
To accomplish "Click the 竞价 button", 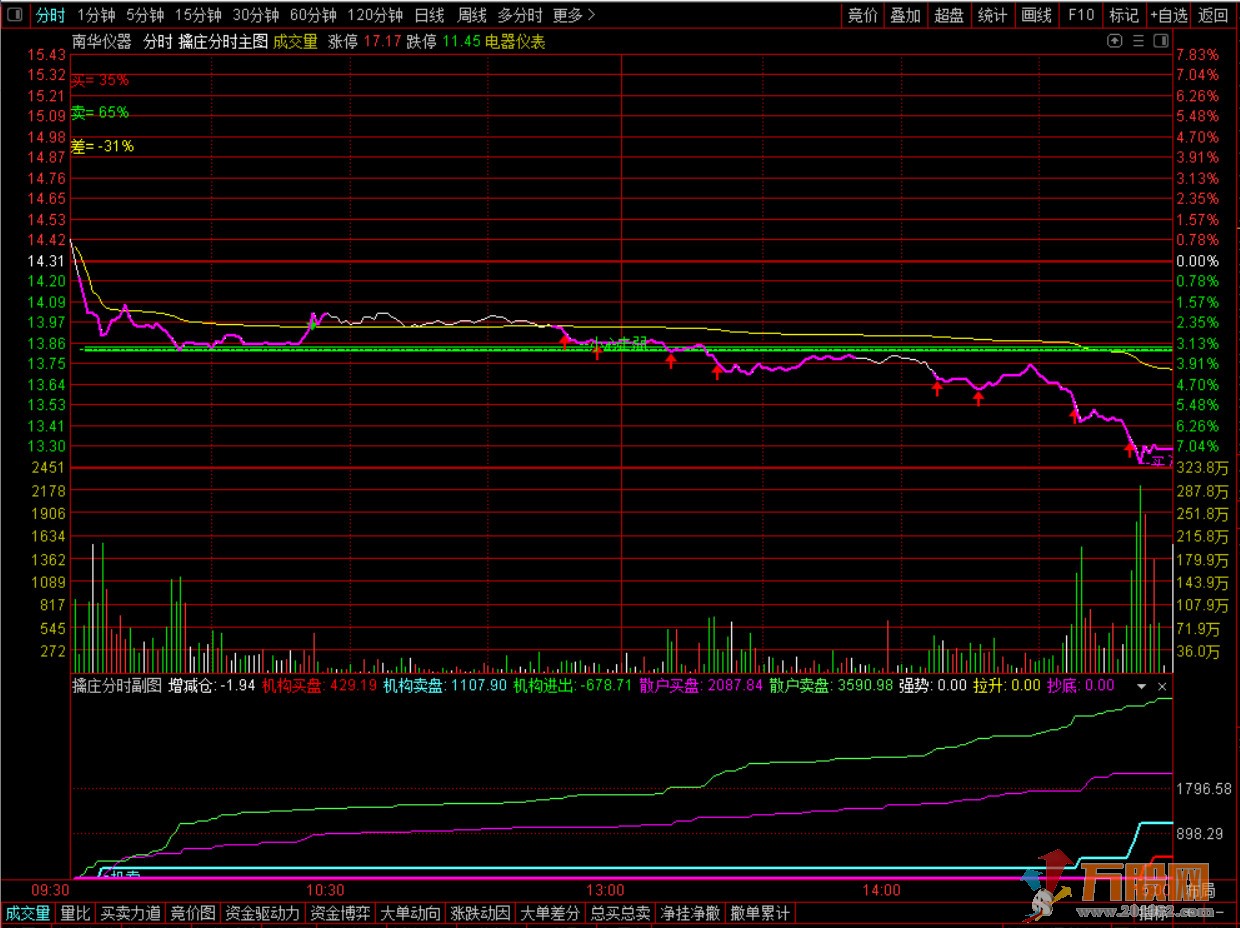I will pyautogui.click(x=863, y=15).
